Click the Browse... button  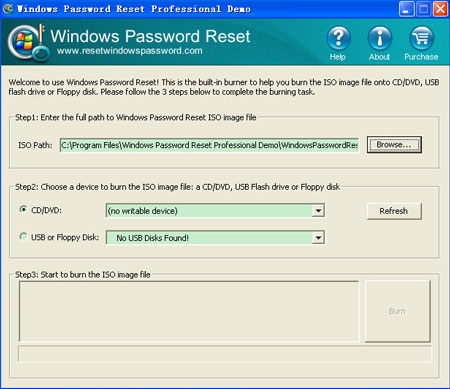(x=394, y=145)
